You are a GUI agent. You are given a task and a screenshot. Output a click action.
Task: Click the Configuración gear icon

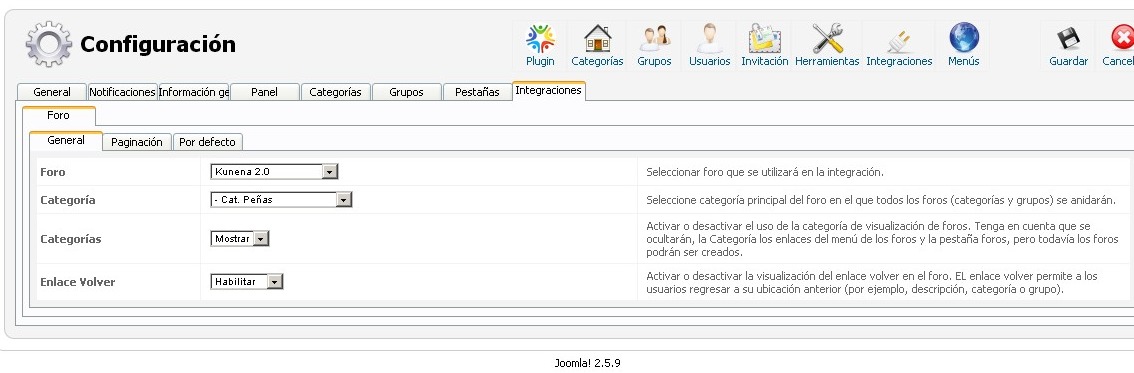tap(48, 44)
